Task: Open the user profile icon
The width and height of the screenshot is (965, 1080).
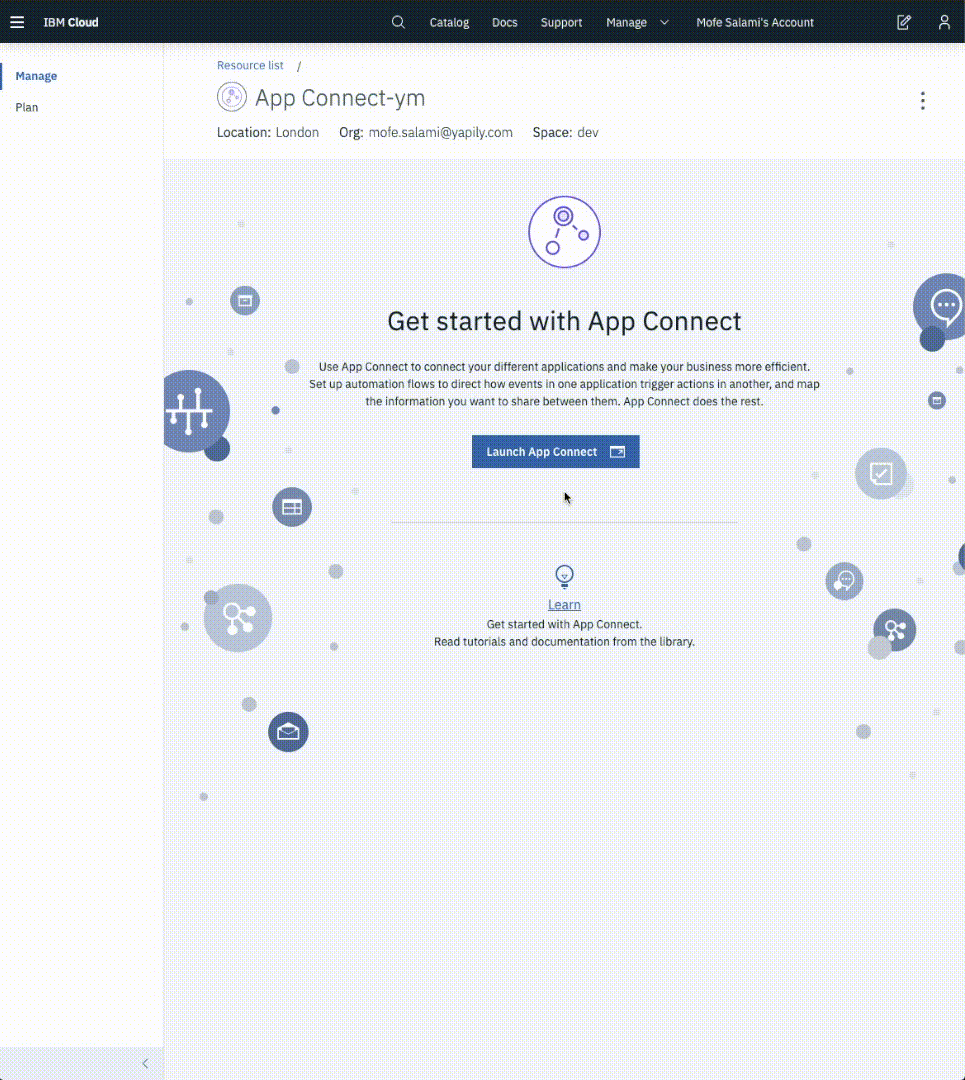Action: (944, 22)
